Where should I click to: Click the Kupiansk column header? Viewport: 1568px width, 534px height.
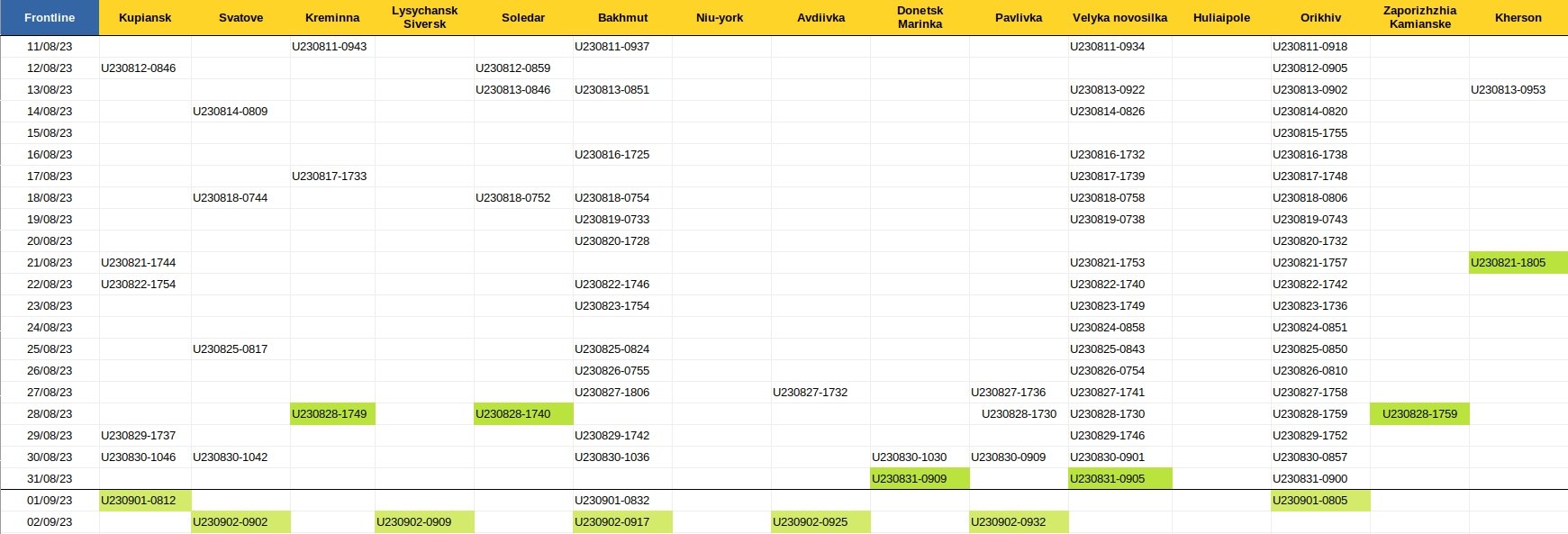tap(145, 17)
